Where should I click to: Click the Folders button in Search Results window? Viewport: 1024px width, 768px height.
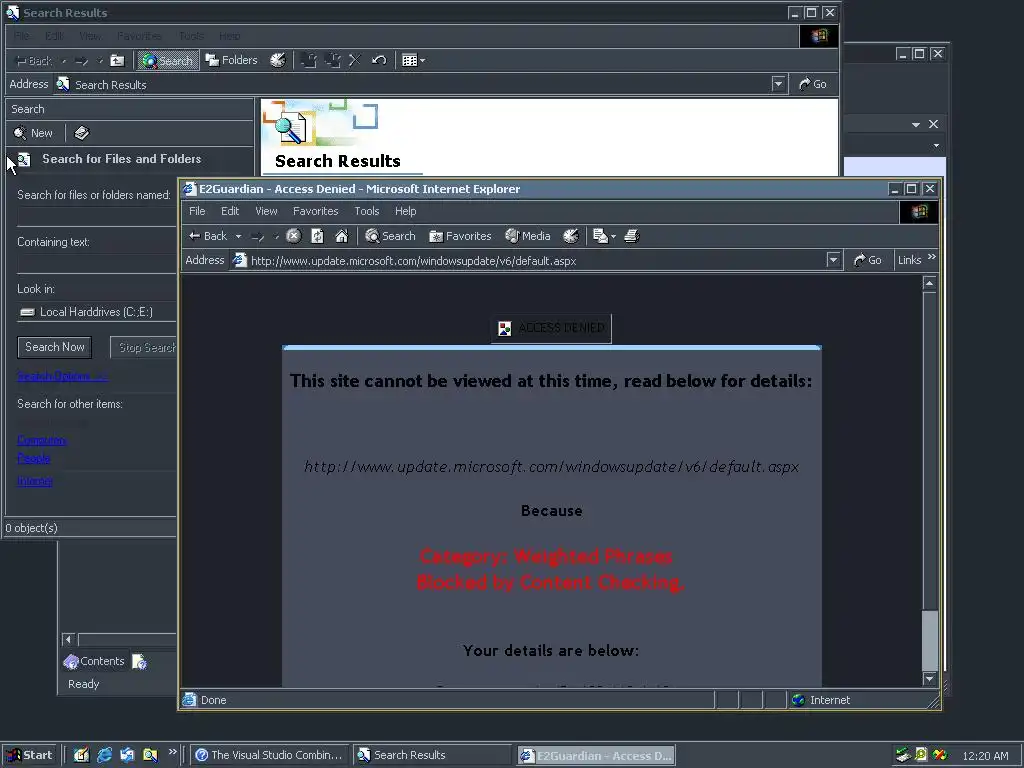pyautogui.click(x=231, y=60)
